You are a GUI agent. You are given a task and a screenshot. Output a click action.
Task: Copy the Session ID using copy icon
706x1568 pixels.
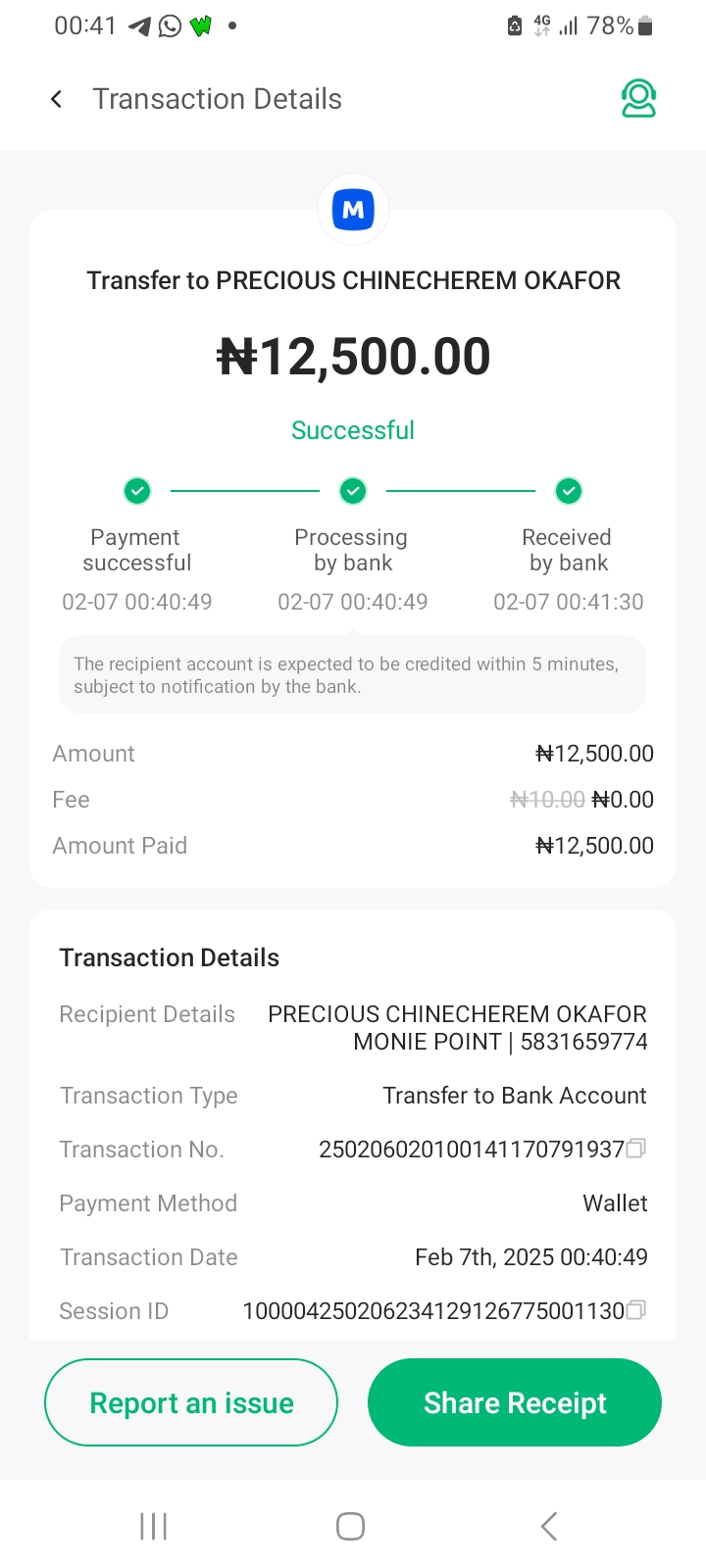tap(636, 1310)
